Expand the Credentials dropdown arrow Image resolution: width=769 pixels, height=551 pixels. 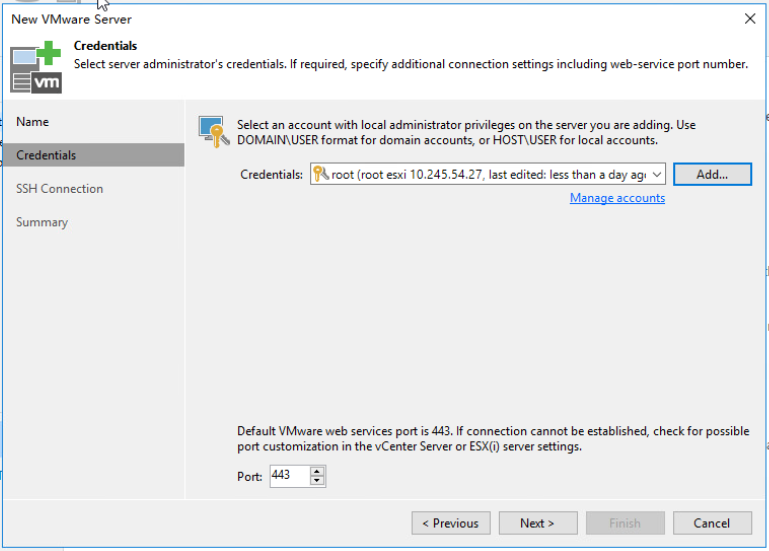click(657, 174)
